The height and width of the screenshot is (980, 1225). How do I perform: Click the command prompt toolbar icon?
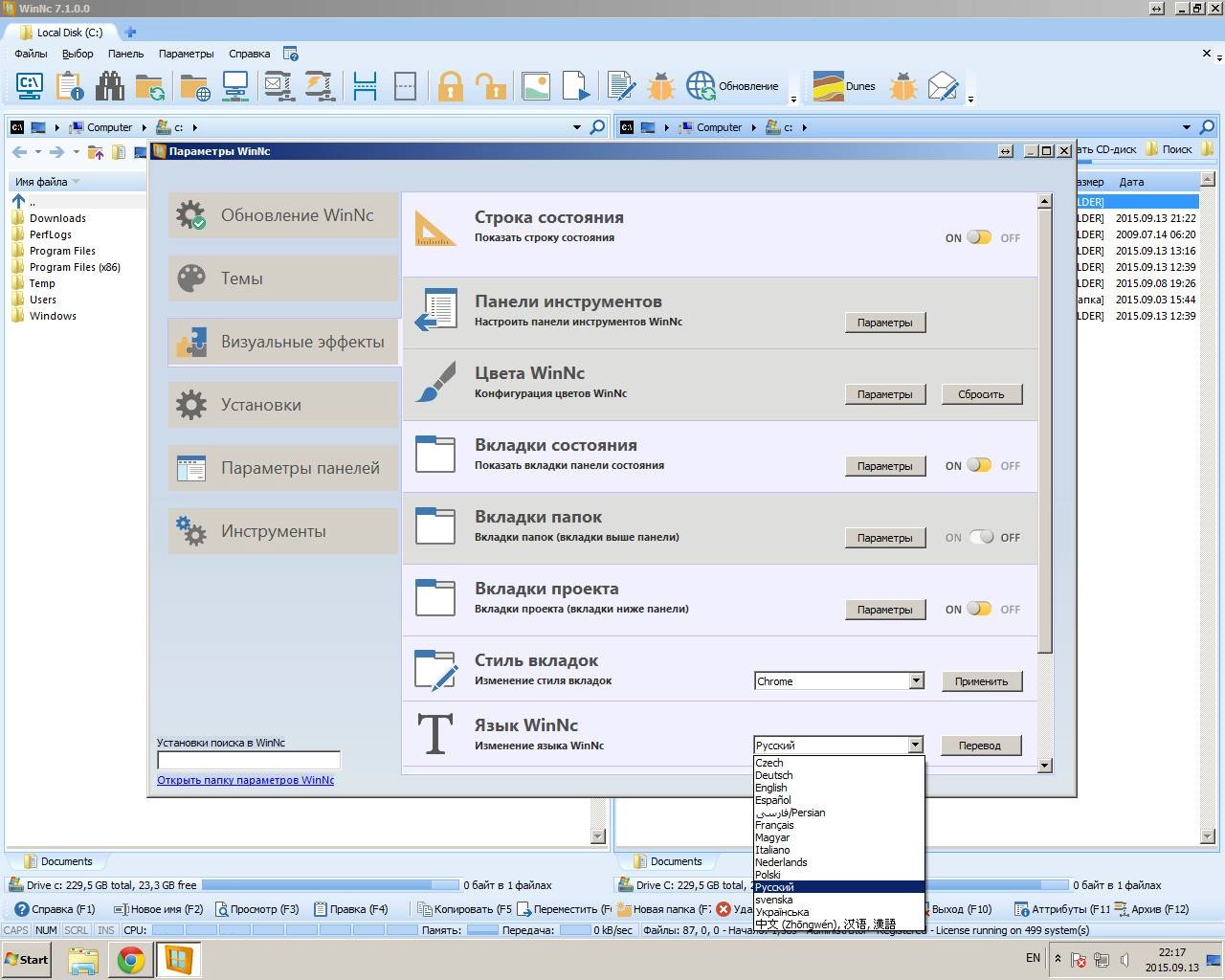[x=29, y=86]
